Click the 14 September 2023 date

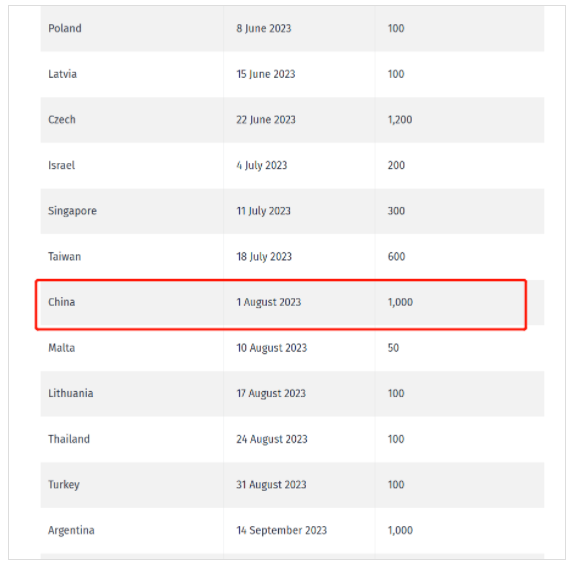coord(281,530)
